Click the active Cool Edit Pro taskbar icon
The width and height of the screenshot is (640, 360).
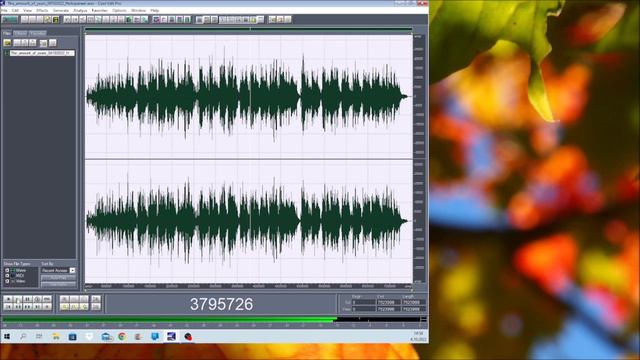[171, 337]
